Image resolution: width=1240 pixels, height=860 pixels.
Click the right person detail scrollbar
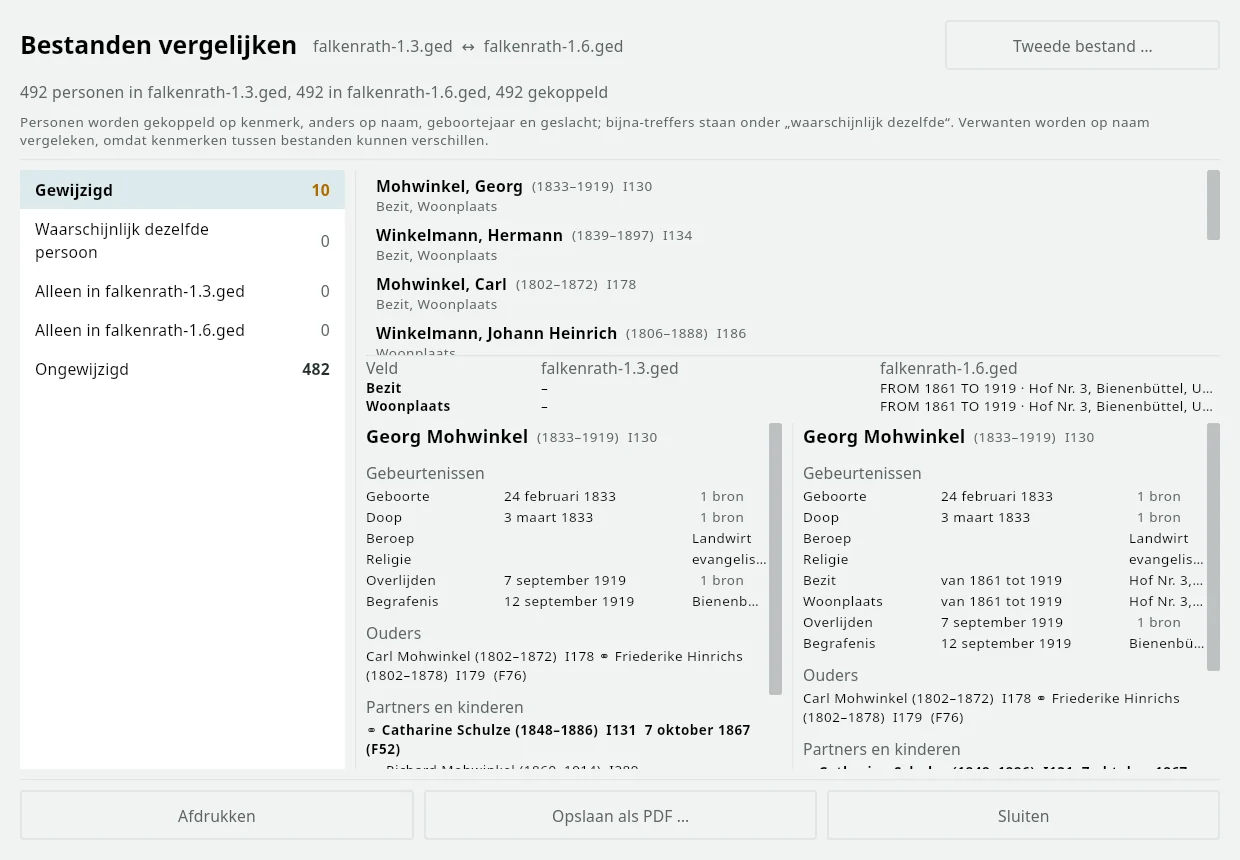1213,546
